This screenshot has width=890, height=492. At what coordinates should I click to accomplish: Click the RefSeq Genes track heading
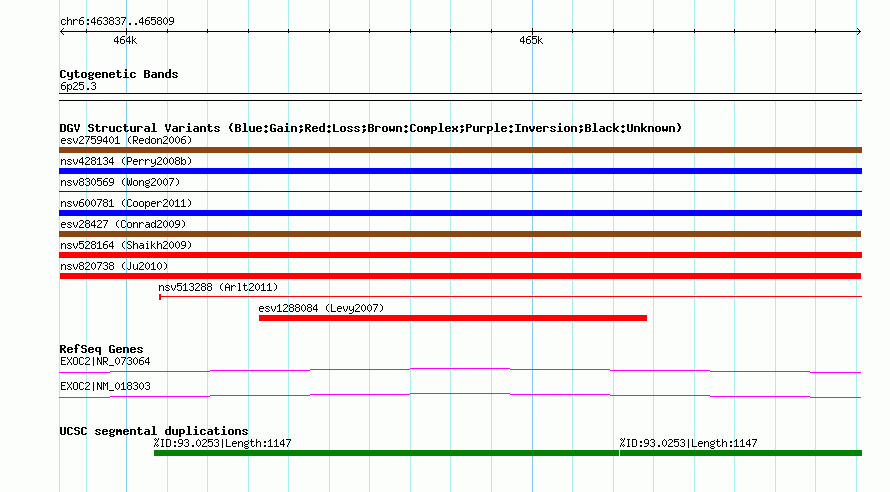pos(101,349)
